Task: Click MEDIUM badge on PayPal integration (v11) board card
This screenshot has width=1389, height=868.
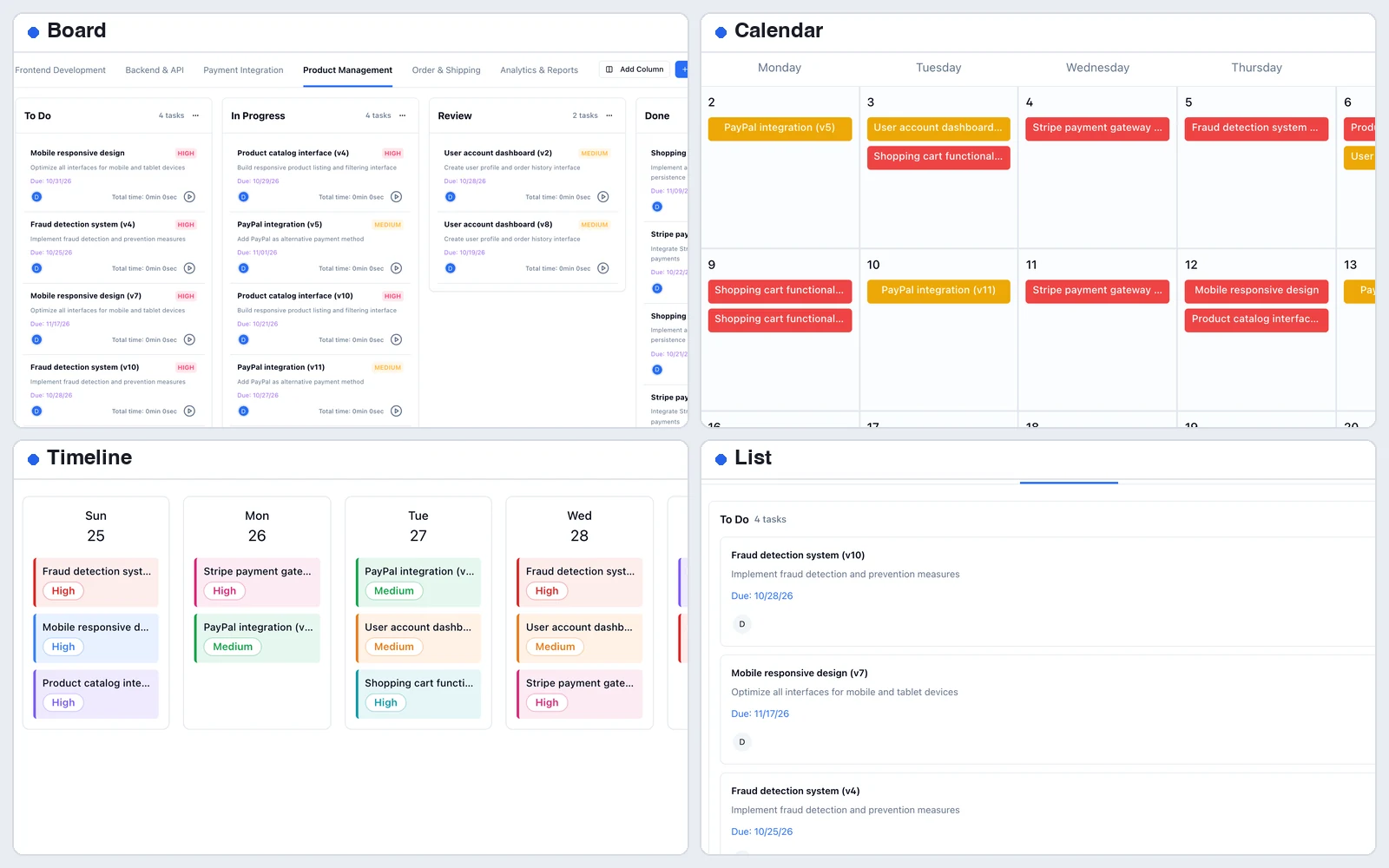Action: click(x=387, y=368)
